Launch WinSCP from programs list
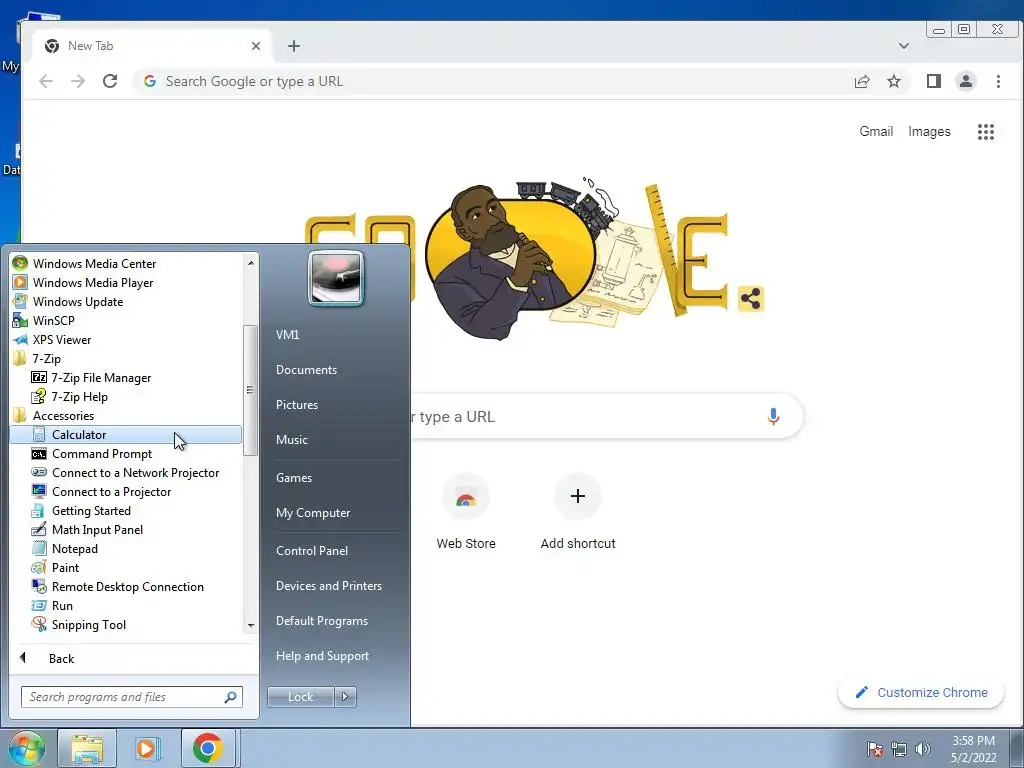Screen dimensions: 1024x768 click(125, 321)
